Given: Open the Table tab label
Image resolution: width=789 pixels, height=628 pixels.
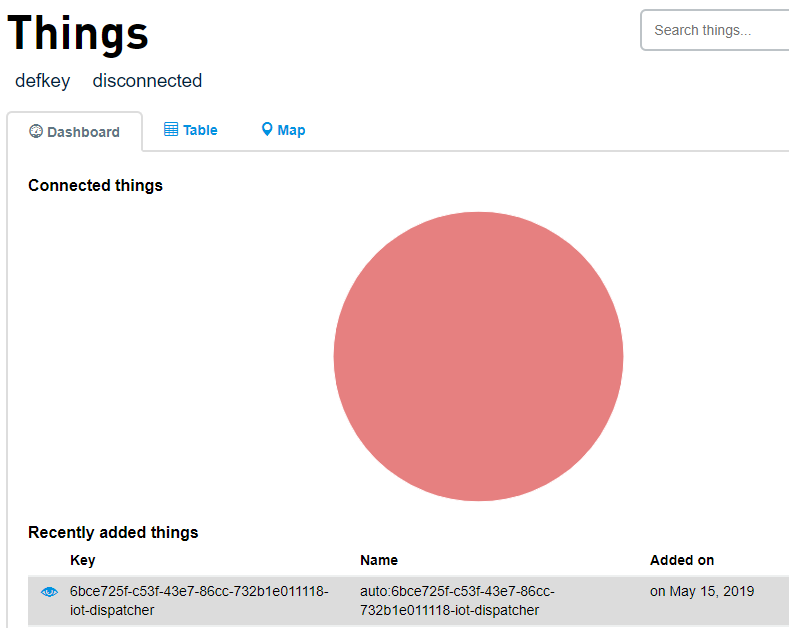Looking at the screenshot, I should (x=200, y=130).
